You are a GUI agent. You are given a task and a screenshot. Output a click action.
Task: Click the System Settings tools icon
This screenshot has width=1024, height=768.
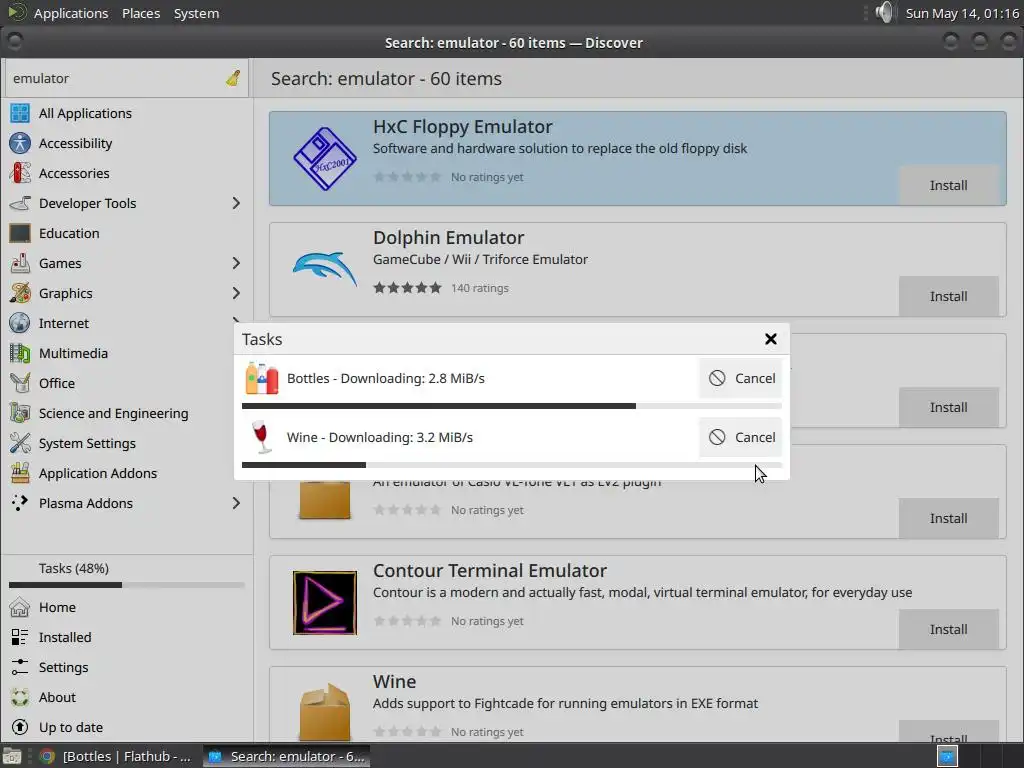20,443
